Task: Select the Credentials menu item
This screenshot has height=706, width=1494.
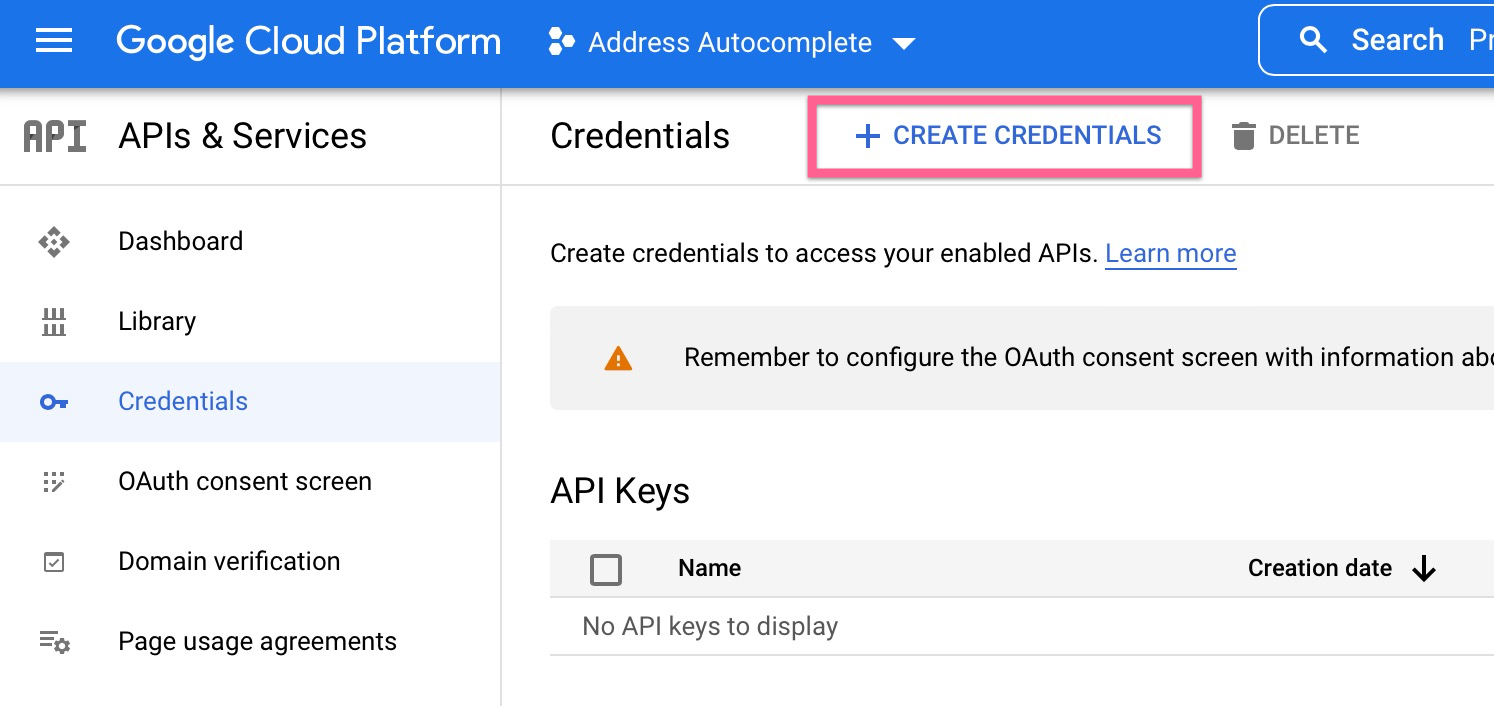Action: [183, 401]
